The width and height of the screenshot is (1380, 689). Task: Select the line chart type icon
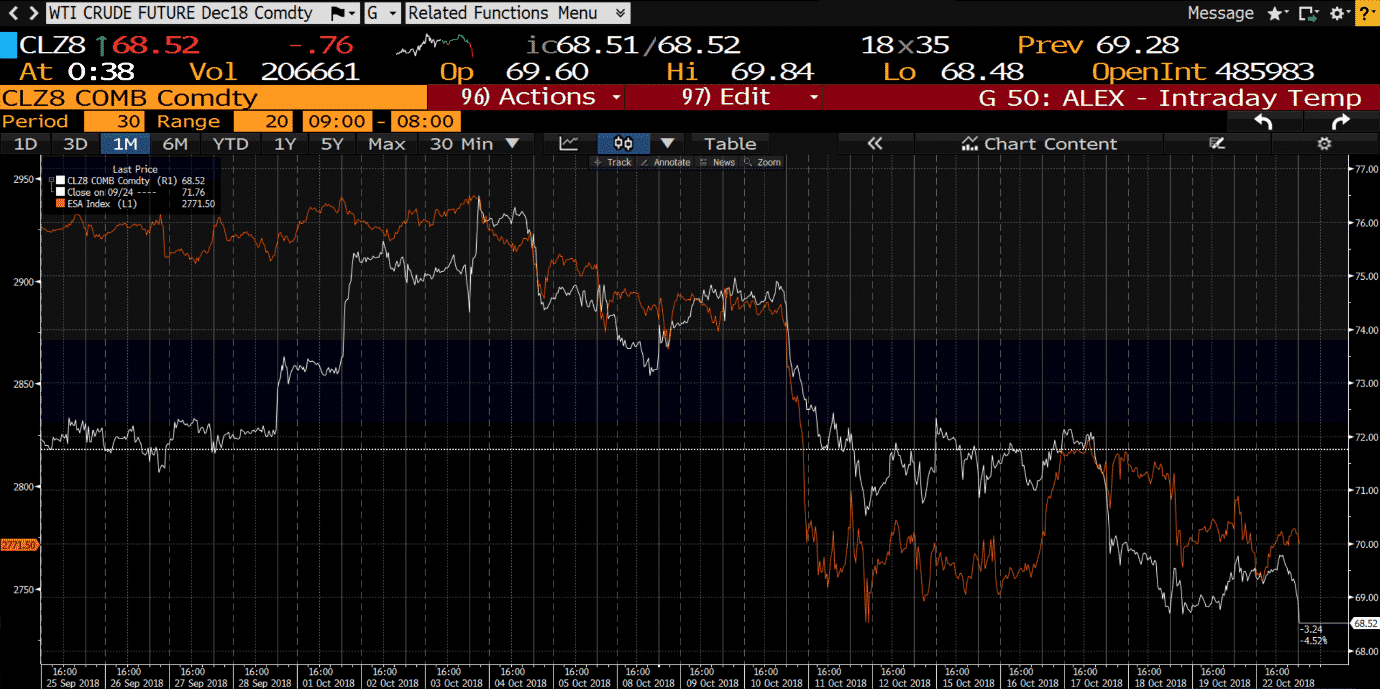(568, 144)
